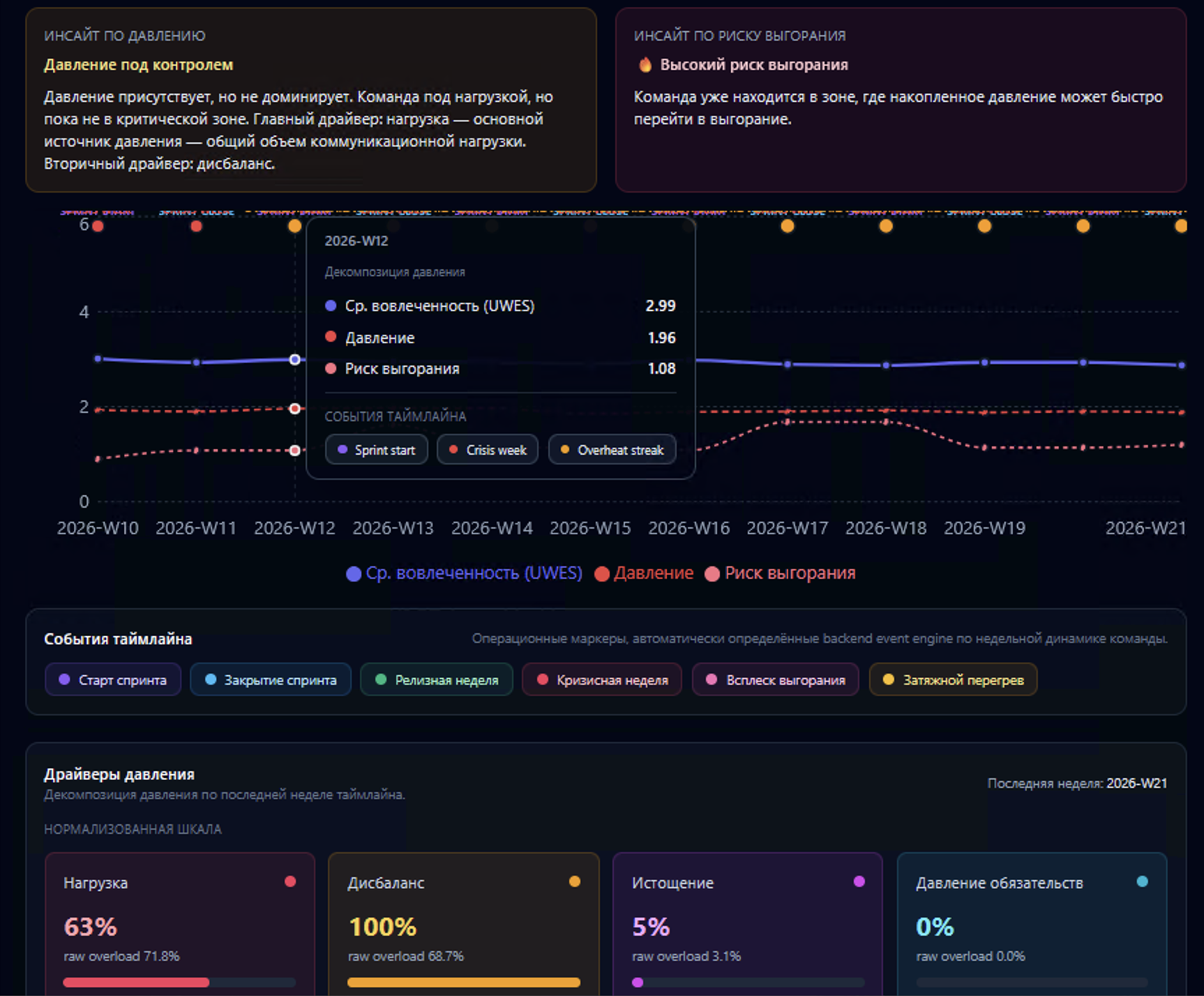Toggle Давление series in chart legend
Image resolution: width=1204 pixels, height=996 pixels.
pyautogui.click(x=644, y=573)
